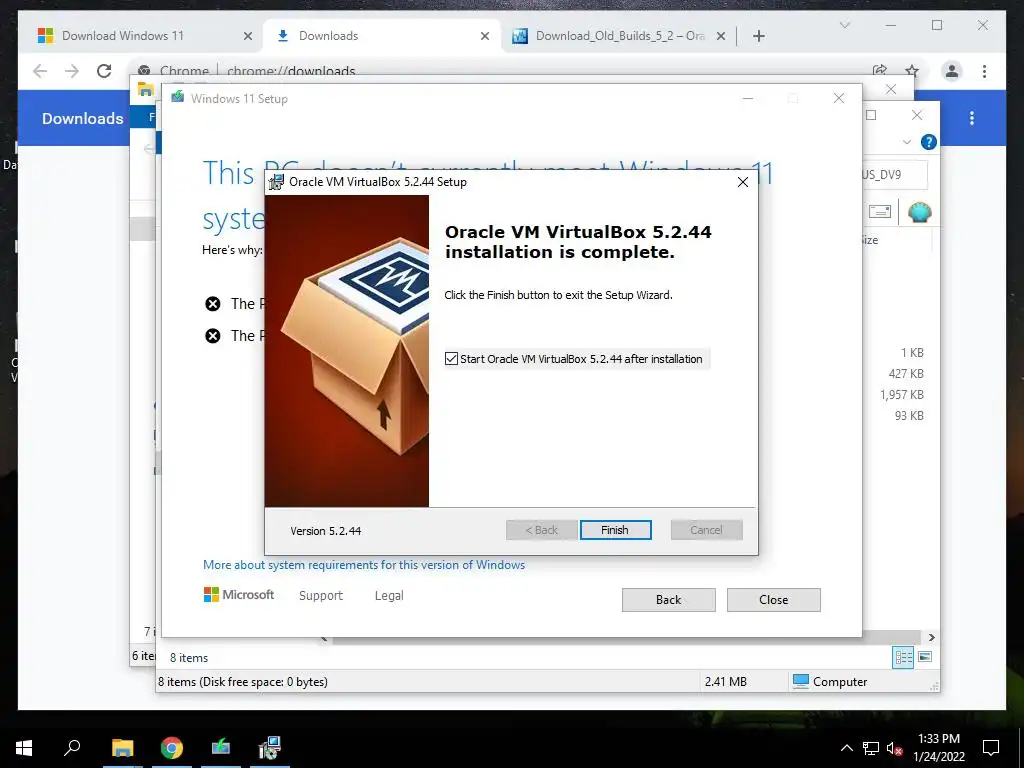Click the muted volume tray icon
The image size is (1024, 768).
tap(895, 748)
